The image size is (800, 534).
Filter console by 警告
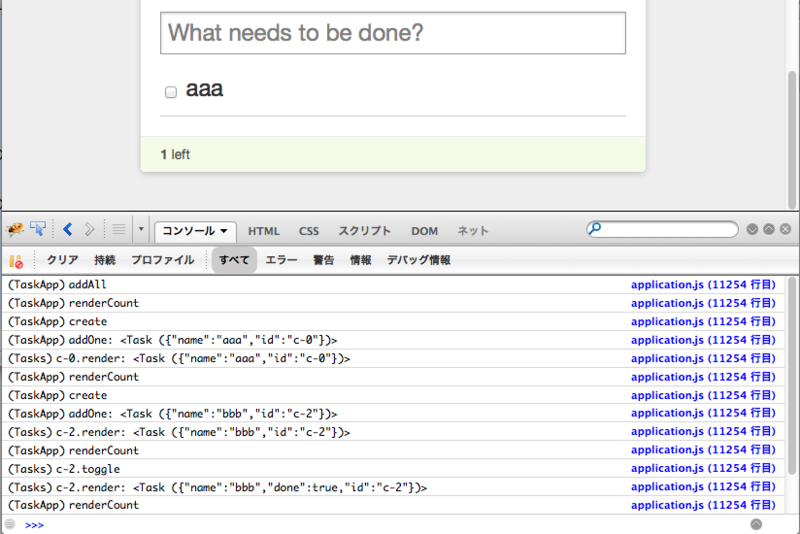[323, 260]
